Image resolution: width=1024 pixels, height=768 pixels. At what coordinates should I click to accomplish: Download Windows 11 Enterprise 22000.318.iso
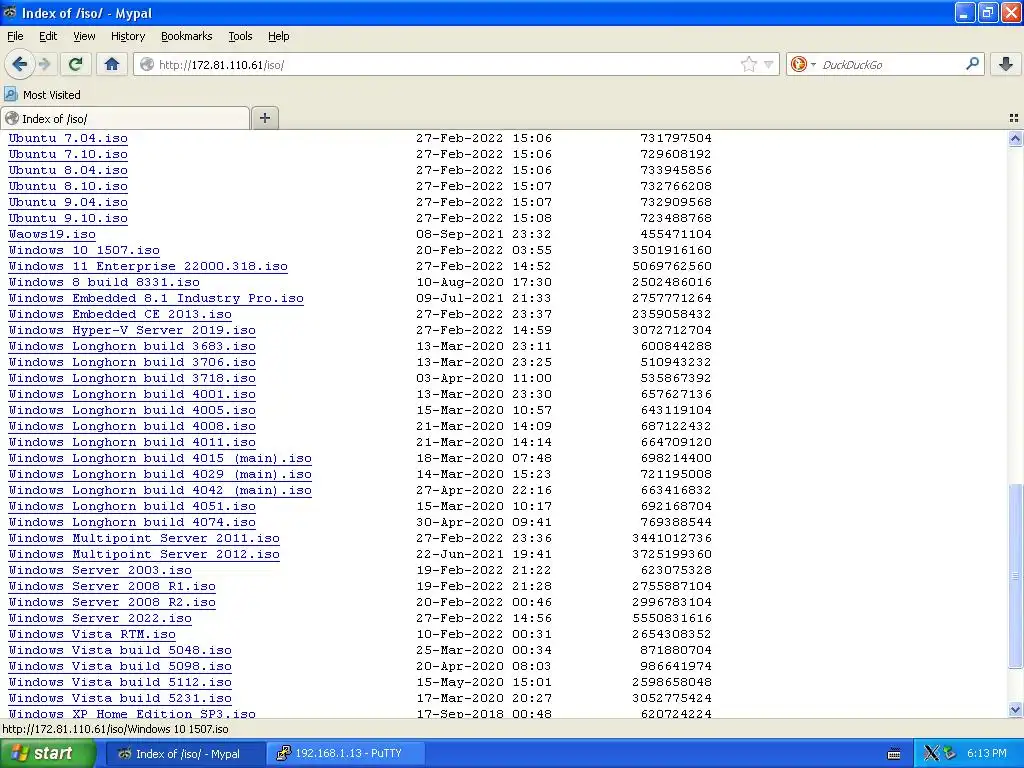148,266
